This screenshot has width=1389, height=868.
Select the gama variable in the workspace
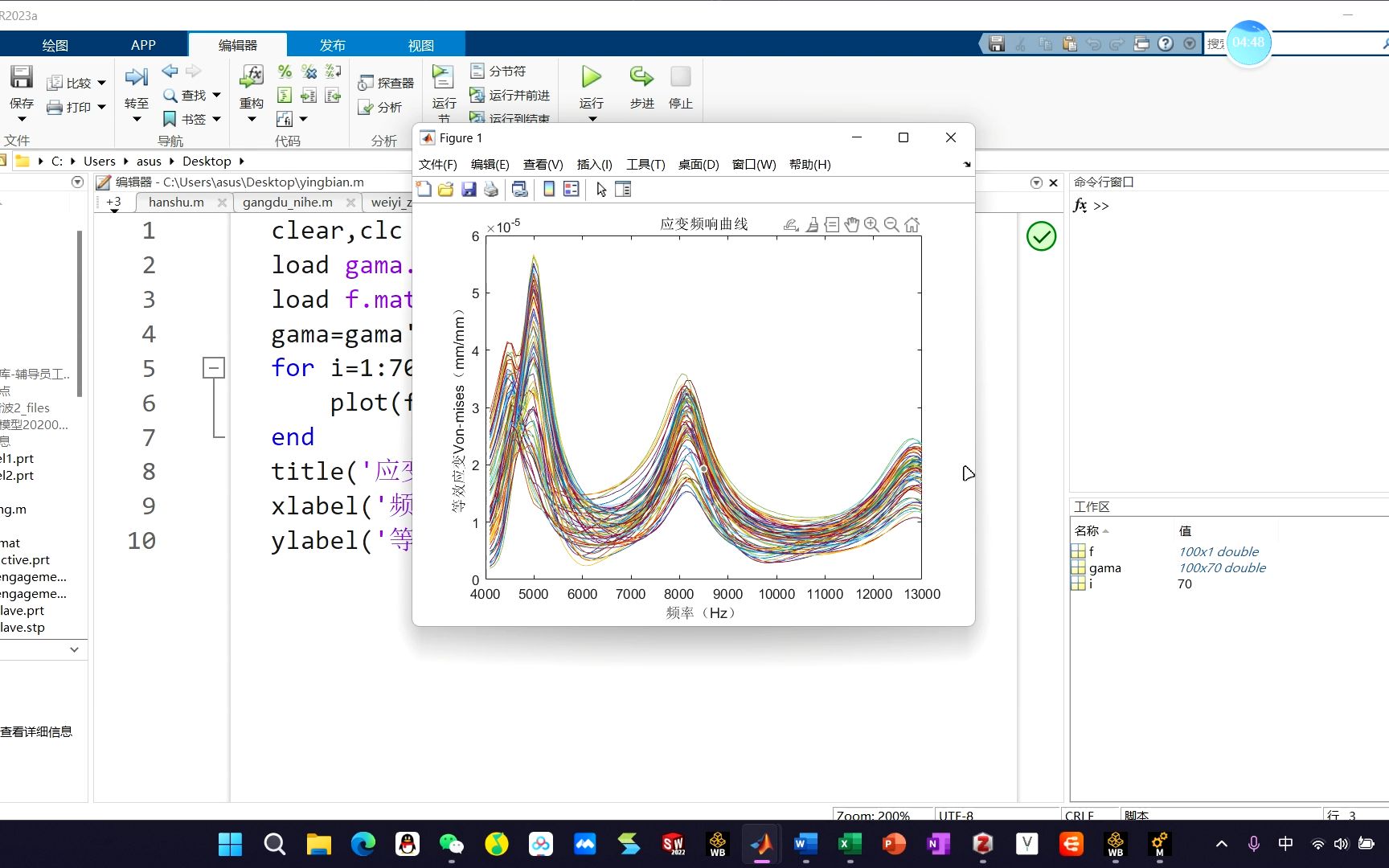[1104, 567]
